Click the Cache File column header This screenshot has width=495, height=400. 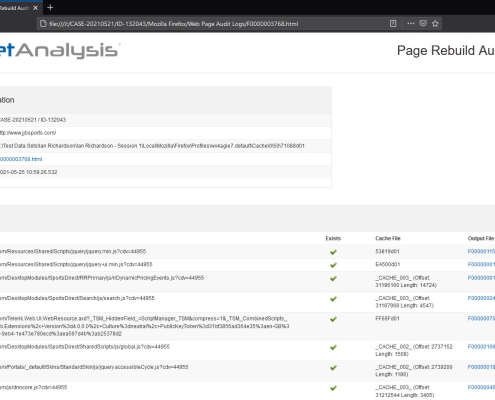(388, 238)
